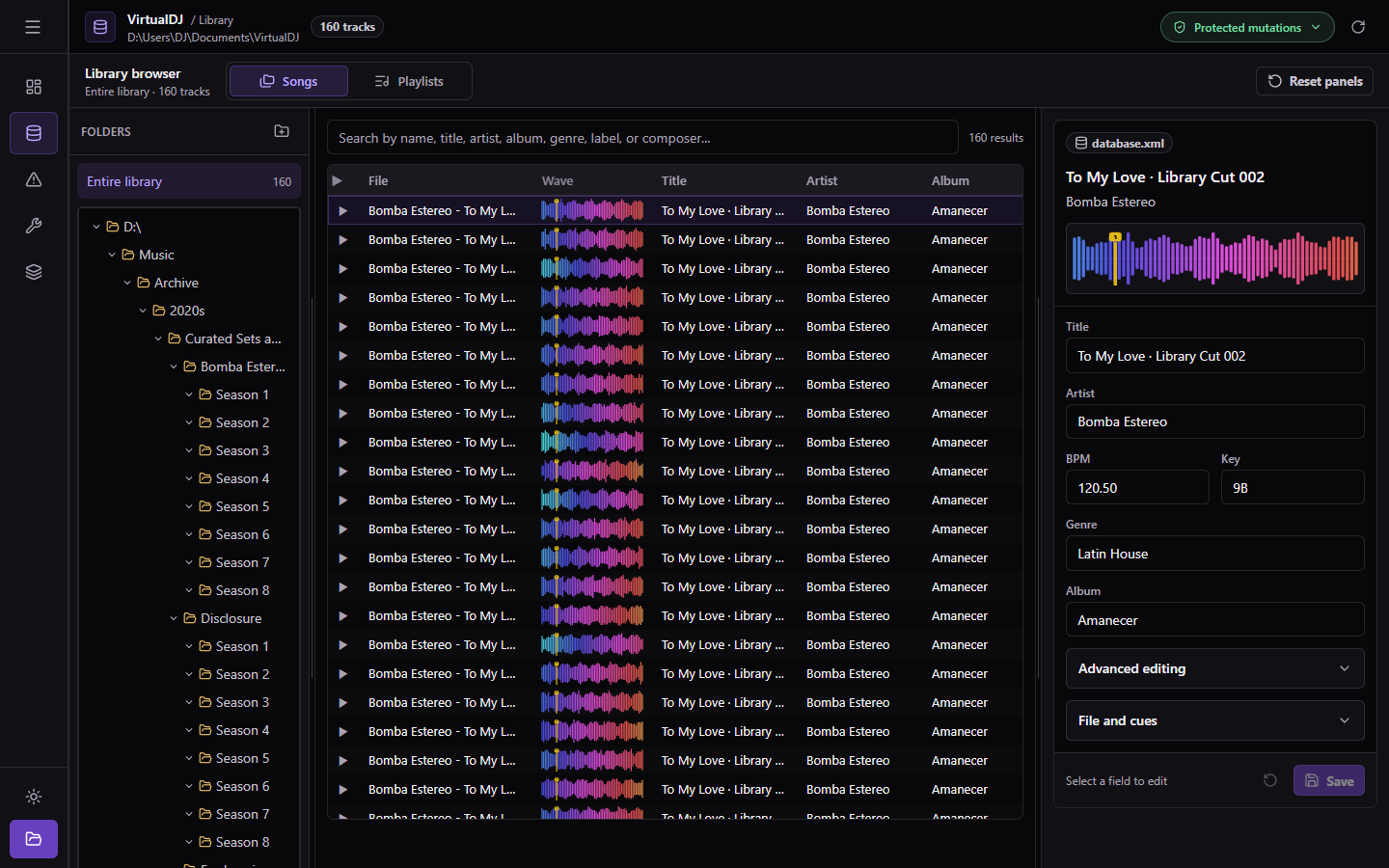Edit the Album field in details panel
Screen dimensions: 1389x868
(x=1214, y=620)
